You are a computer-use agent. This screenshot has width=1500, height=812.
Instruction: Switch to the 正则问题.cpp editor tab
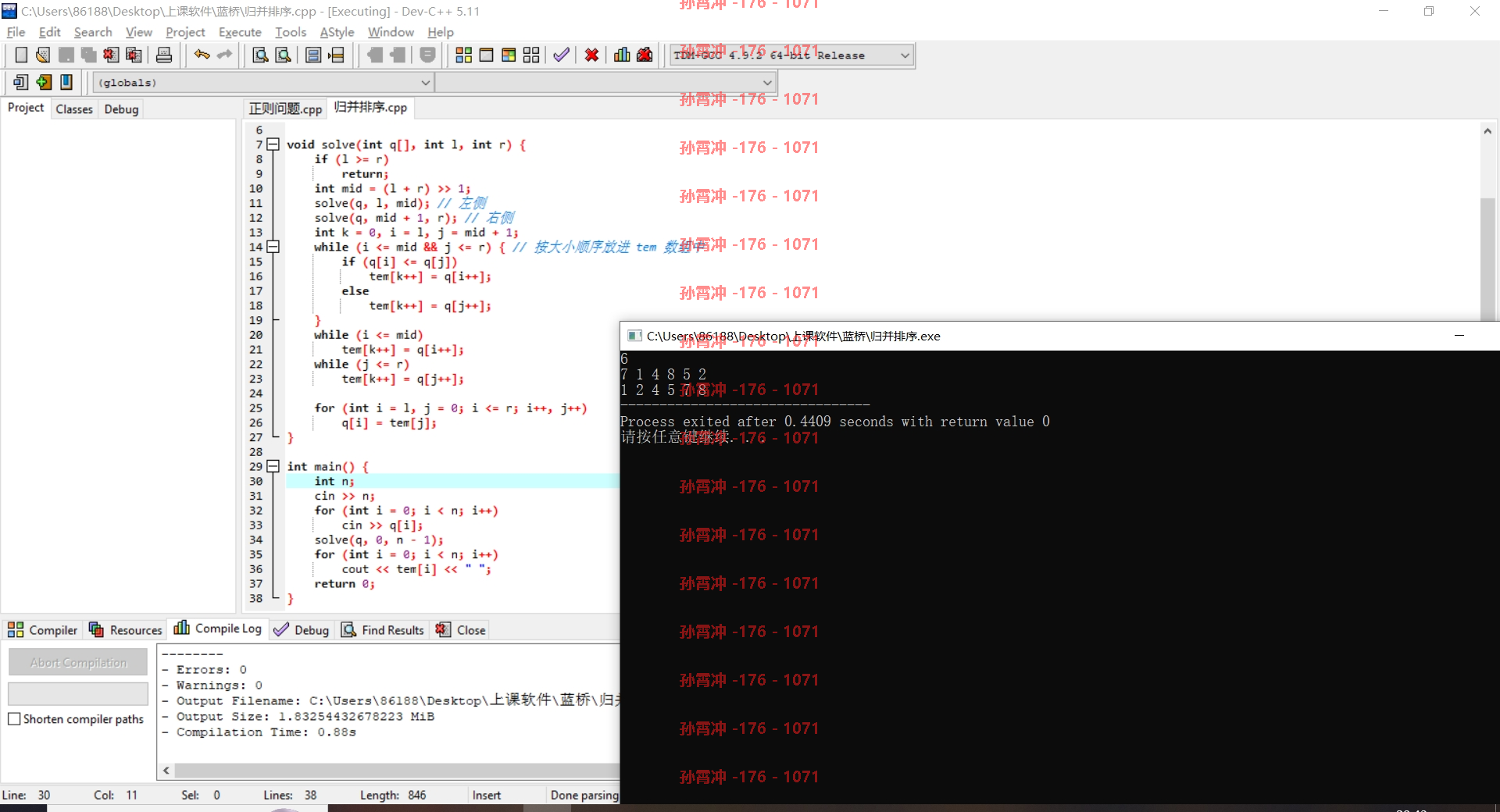pyautogui.click(x=285, y=109)
